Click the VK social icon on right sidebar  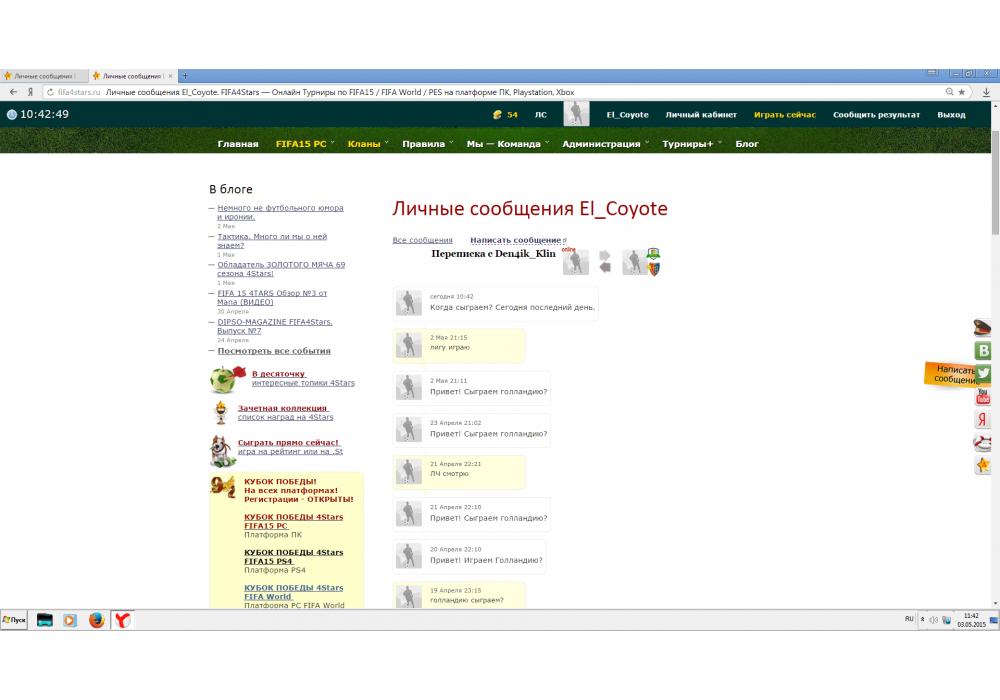983,350
